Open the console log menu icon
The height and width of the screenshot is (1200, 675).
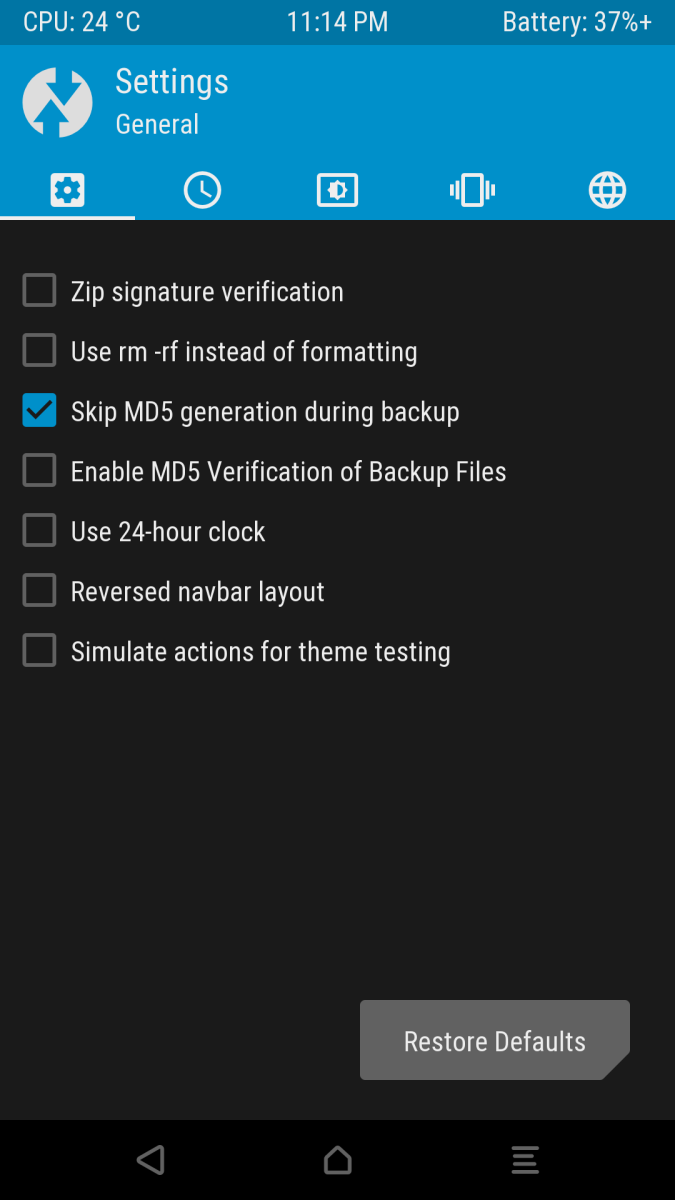pyautogui.click(x=525, y=1160)
